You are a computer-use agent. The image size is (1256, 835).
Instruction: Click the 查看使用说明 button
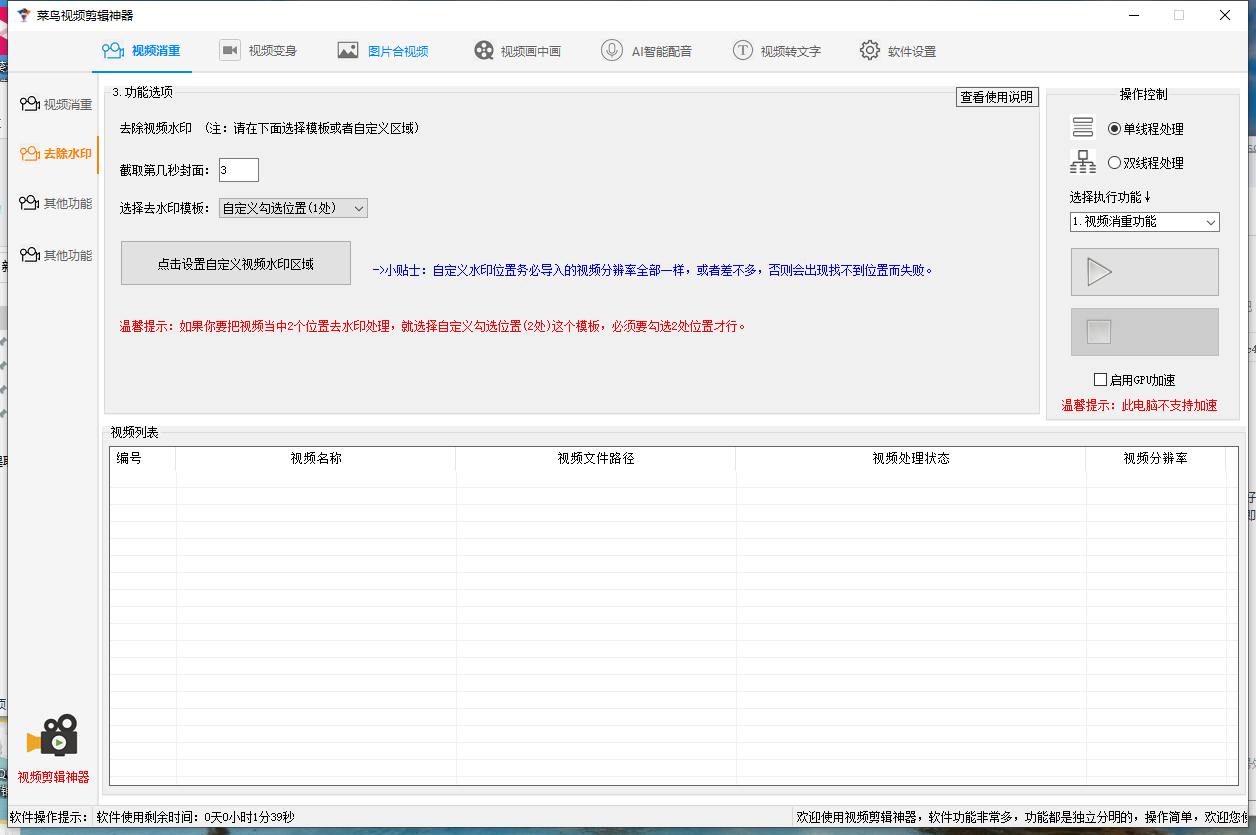click(x=997, y=97)
